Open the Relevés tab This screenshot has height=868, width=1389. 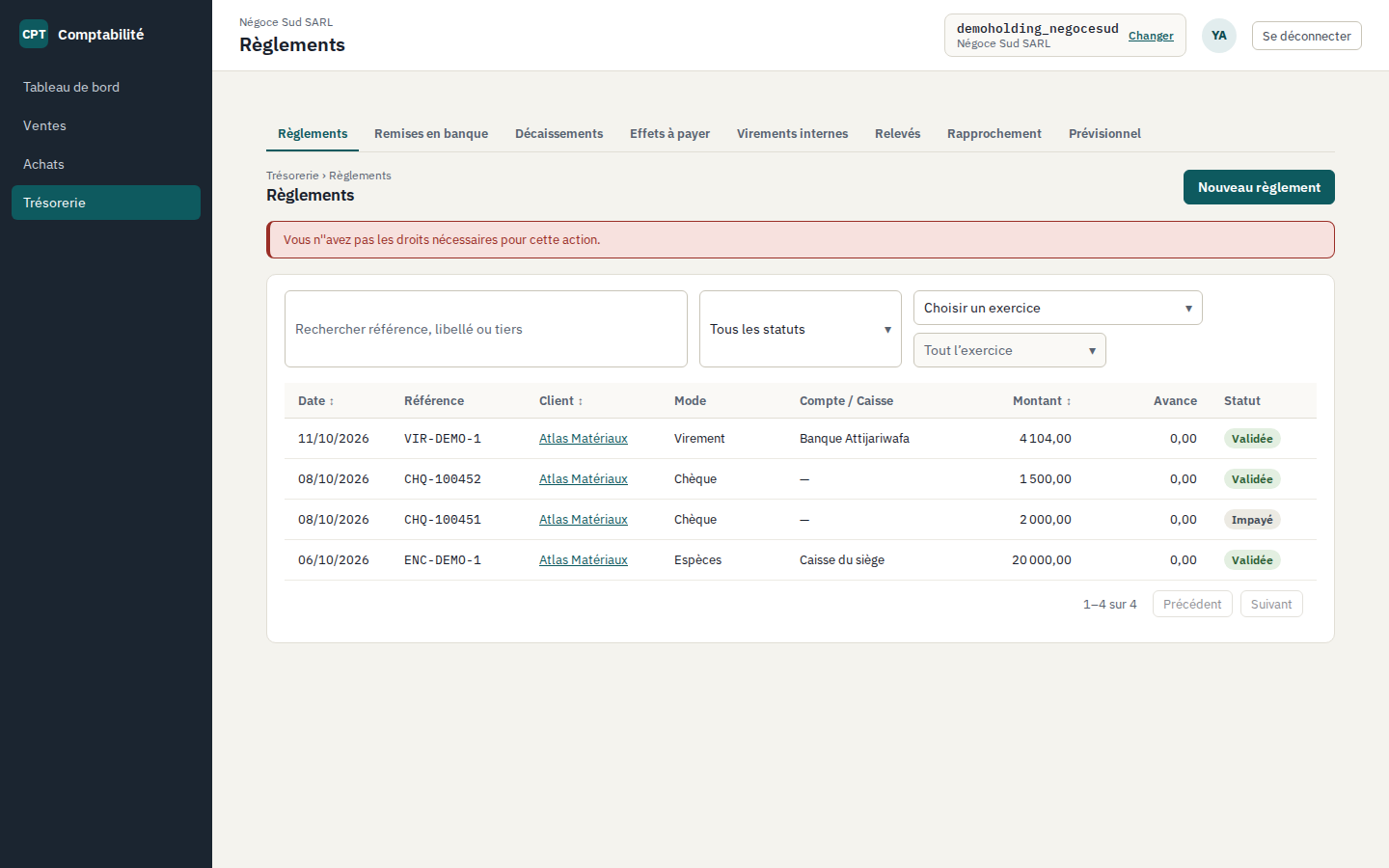[x=897, y=134]
